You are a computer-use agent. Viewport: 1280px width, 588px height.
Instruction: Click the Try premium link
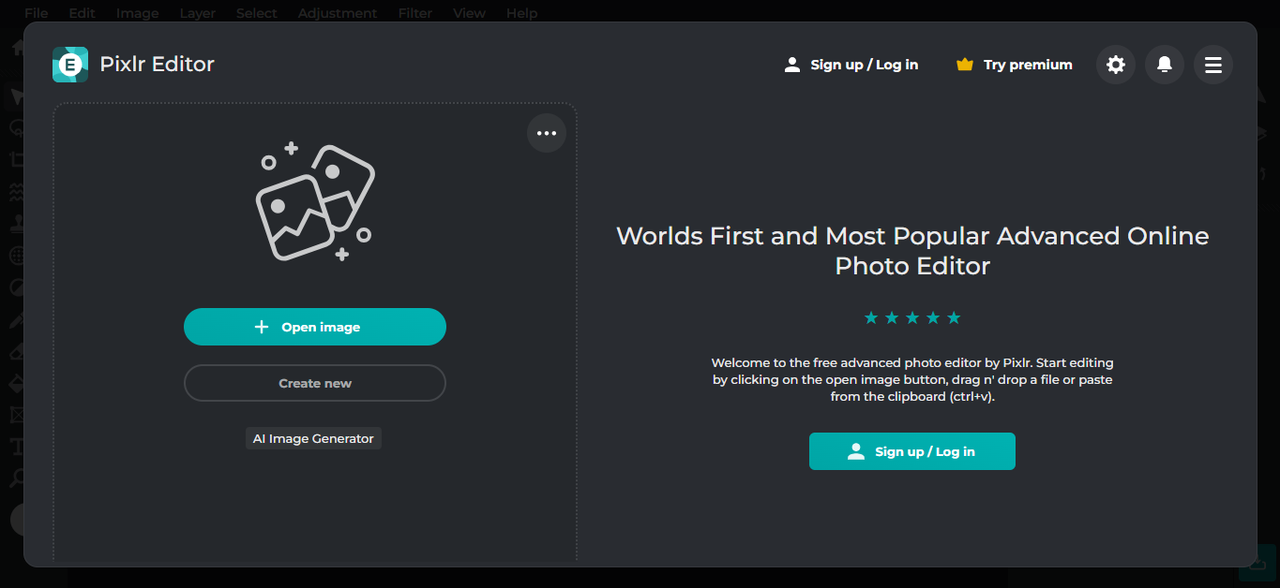1014,65
